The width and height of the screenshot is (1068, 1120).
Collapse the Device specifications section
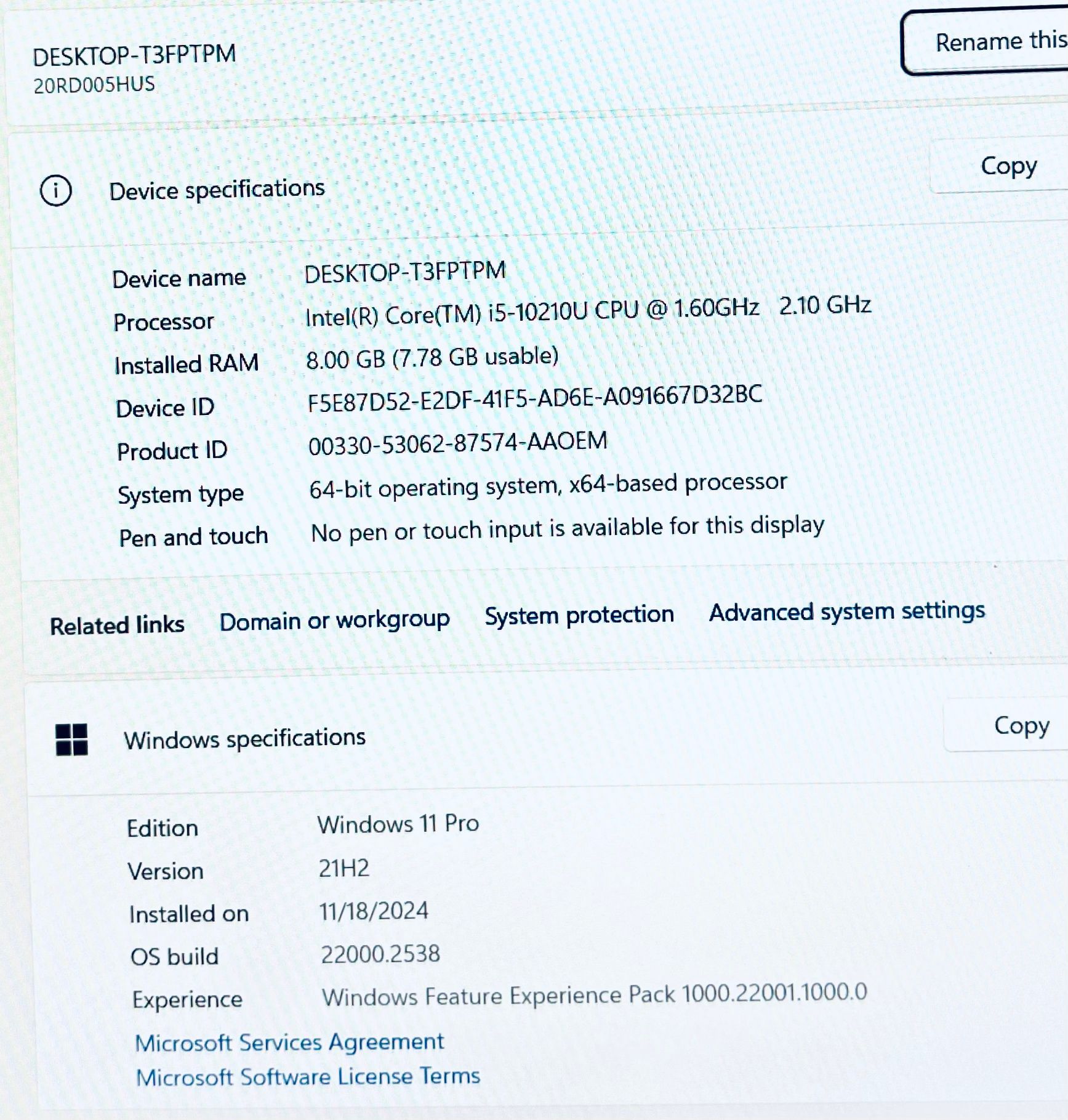pyautogui.click(x=218, y=189)
